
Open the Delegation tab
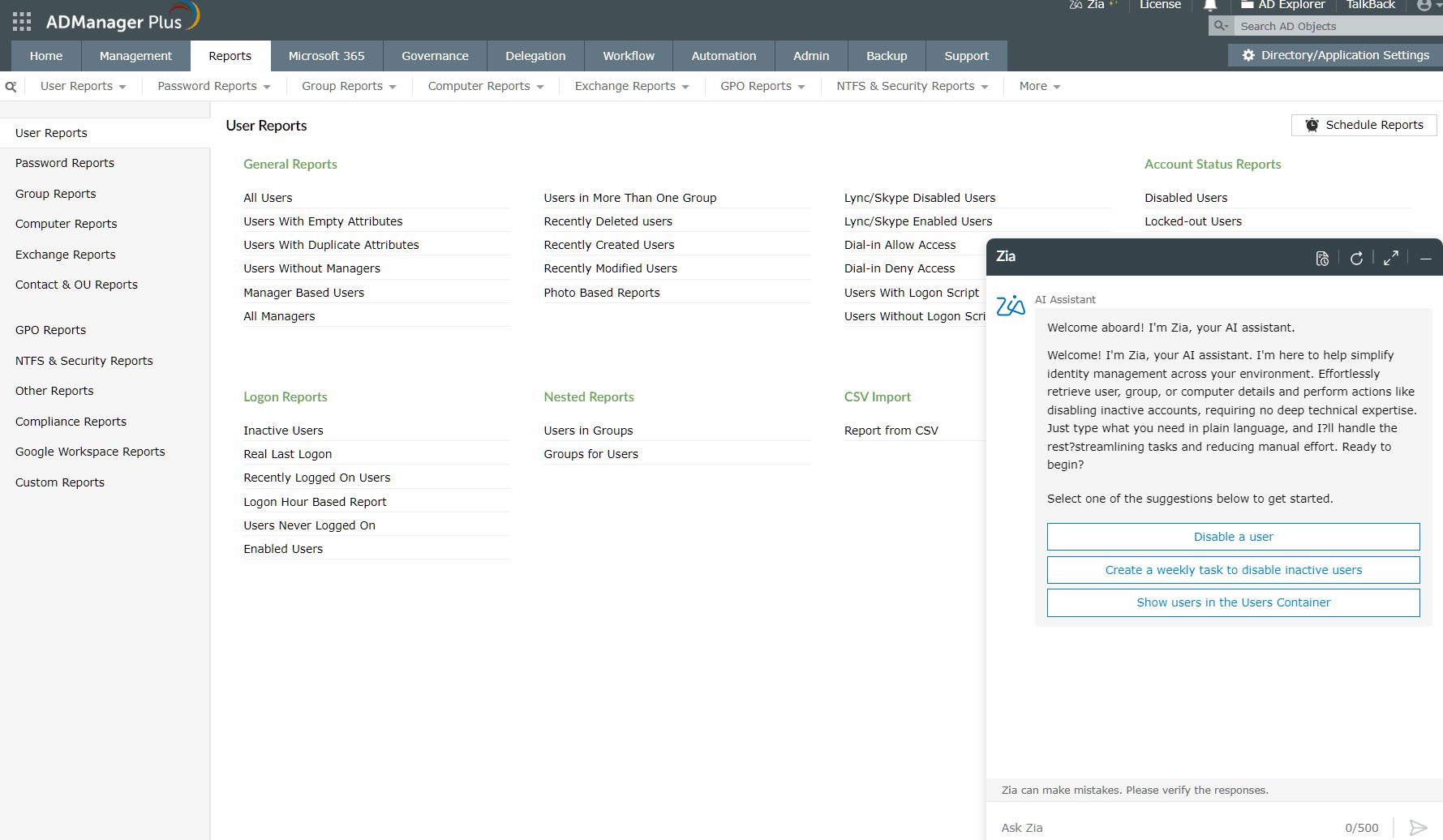tap(535, 56)
